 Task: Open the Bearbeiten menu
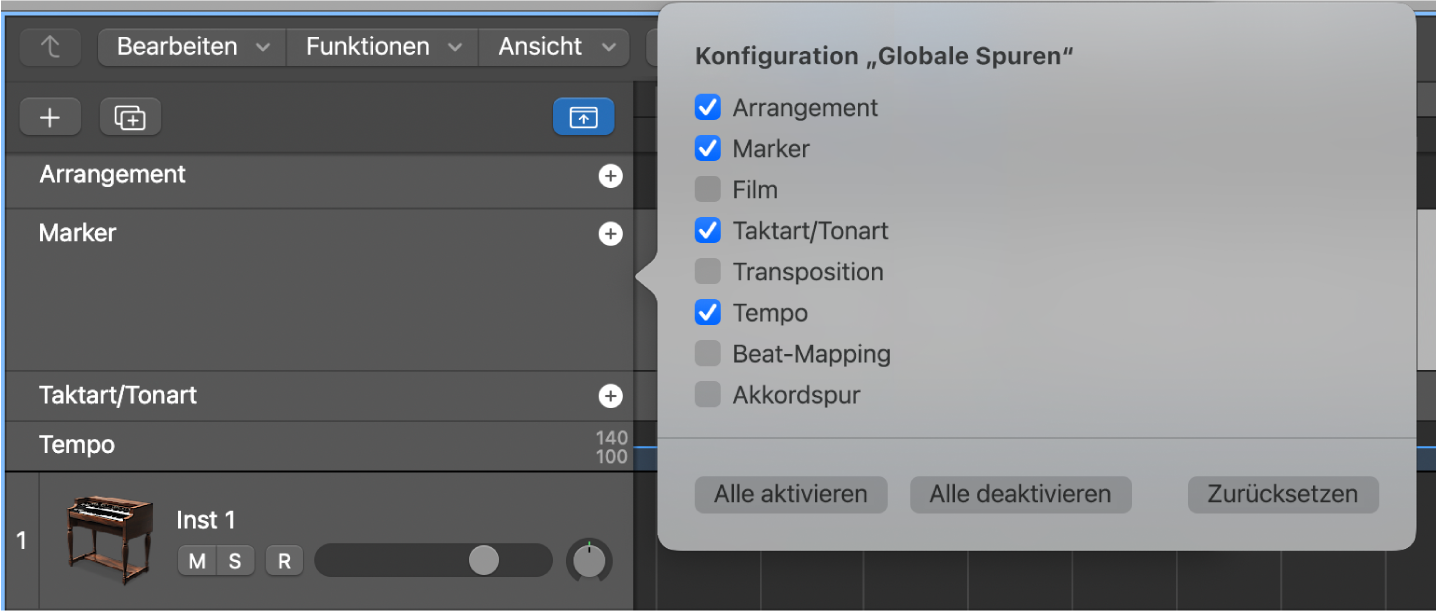point(177,46)
